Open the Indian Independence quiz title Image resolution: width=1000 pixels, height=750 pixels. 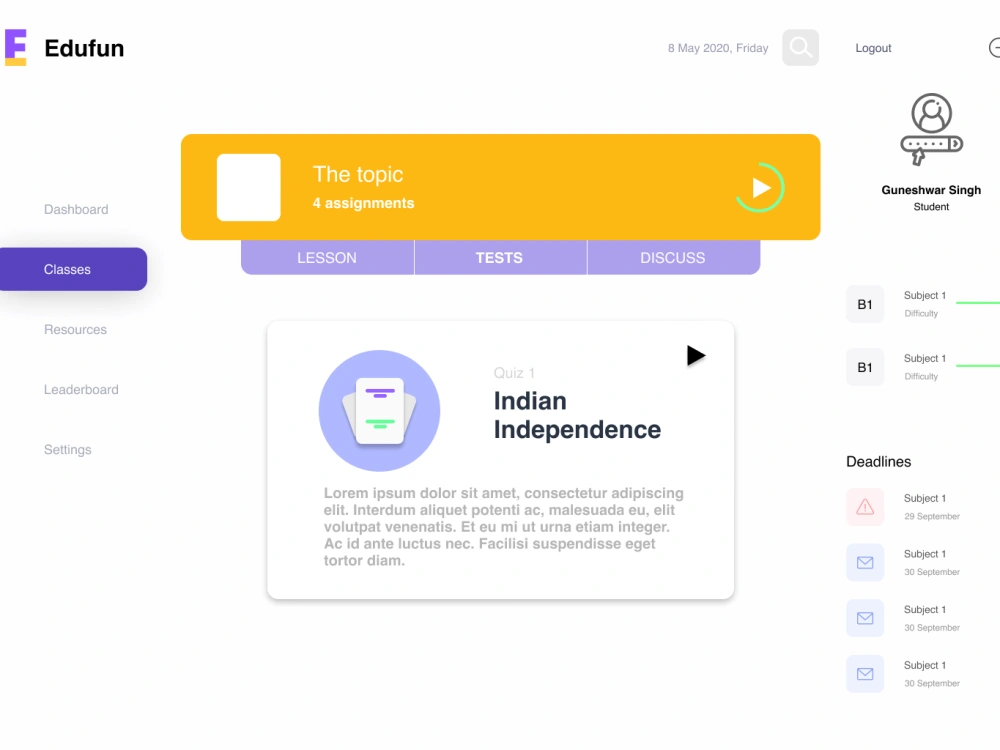tap(577, 415)
